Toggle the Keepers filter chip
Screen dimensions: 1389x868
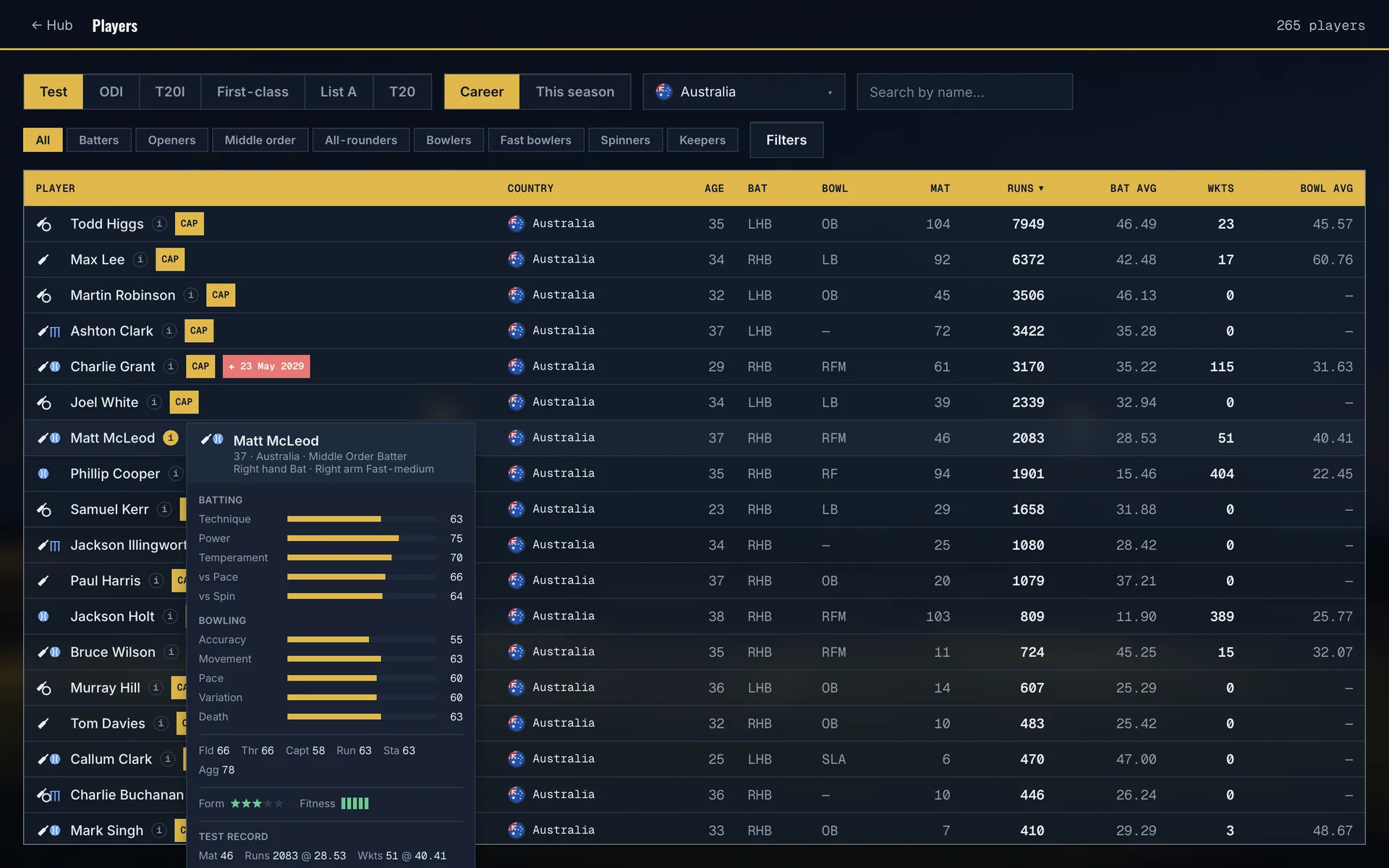702,140
